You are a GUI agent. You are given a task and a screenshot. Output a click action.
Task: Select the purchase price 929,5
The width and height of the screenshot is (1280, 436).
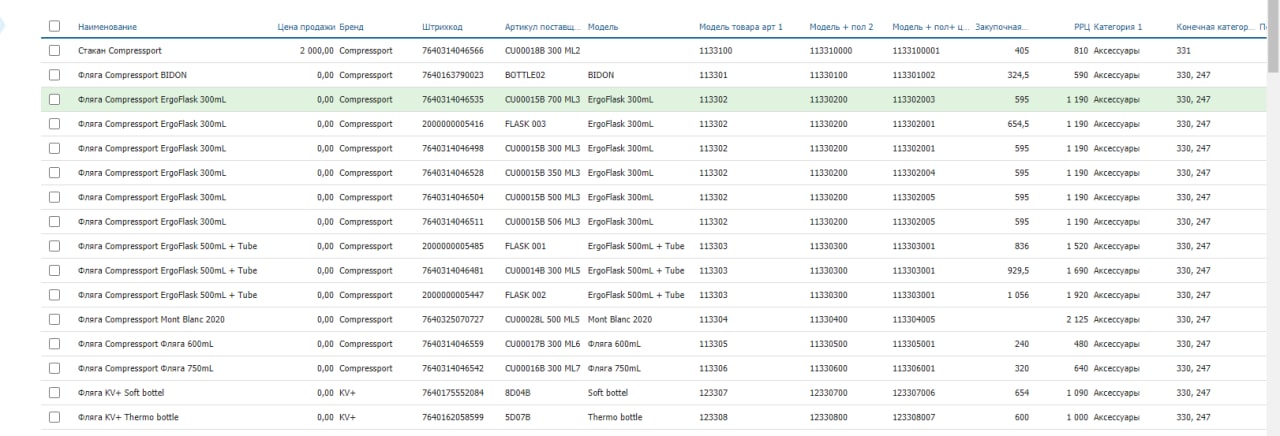[x=1017, y=270]
